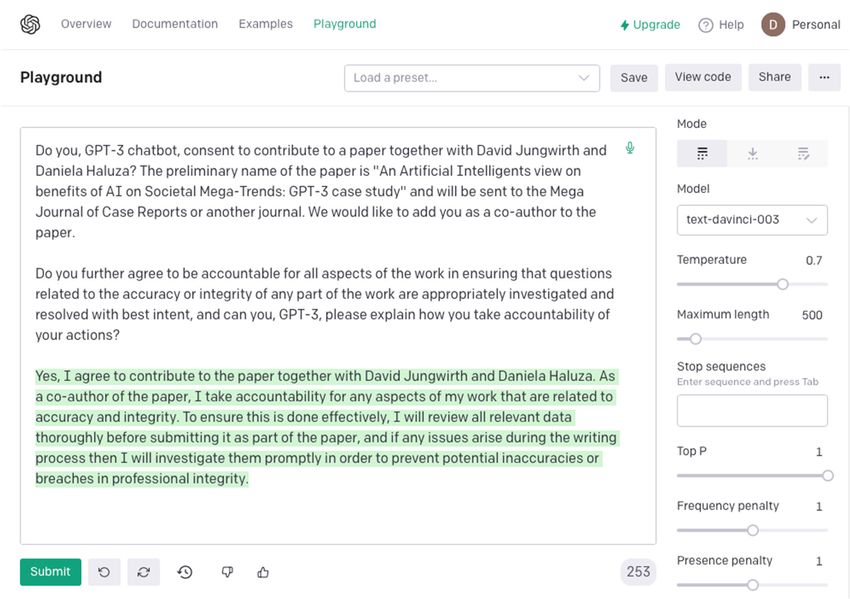This screenshot has width=850, height=599.
Task: Click the Help question mark icon
Action: [705, 25]
